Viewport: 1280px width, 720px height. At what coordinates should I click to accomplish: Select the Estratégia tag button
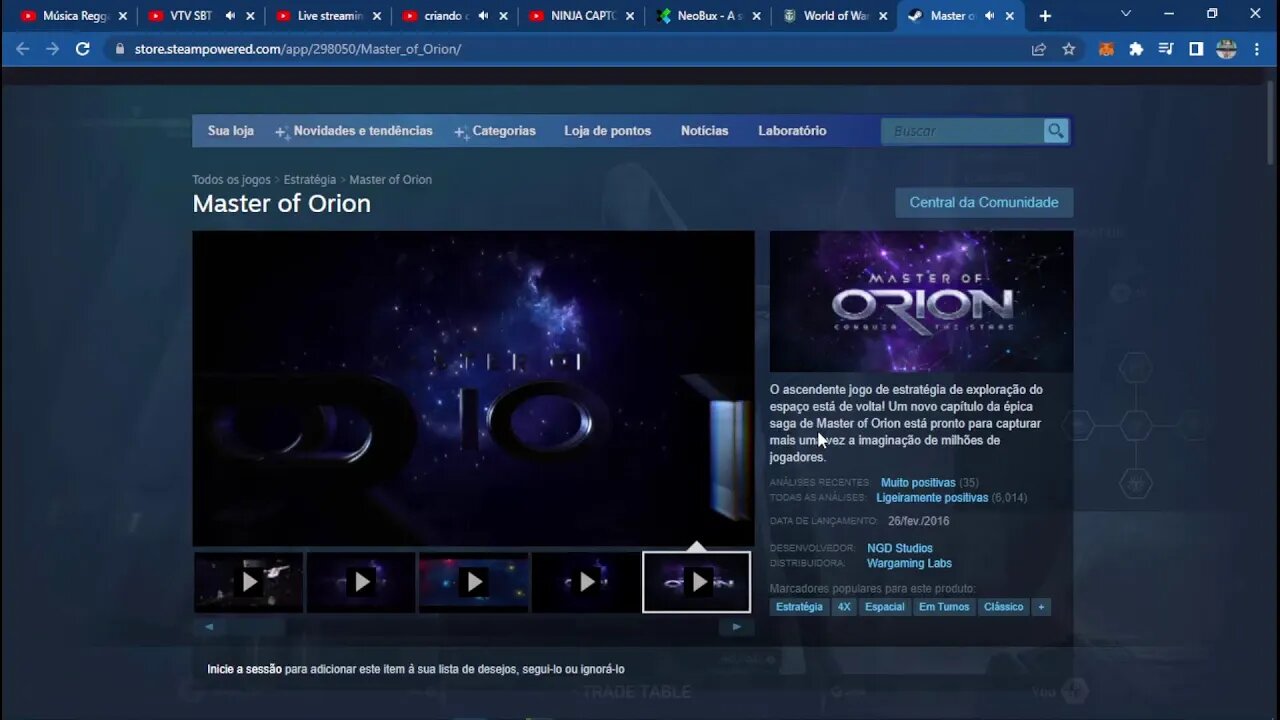tap(799, 607)
